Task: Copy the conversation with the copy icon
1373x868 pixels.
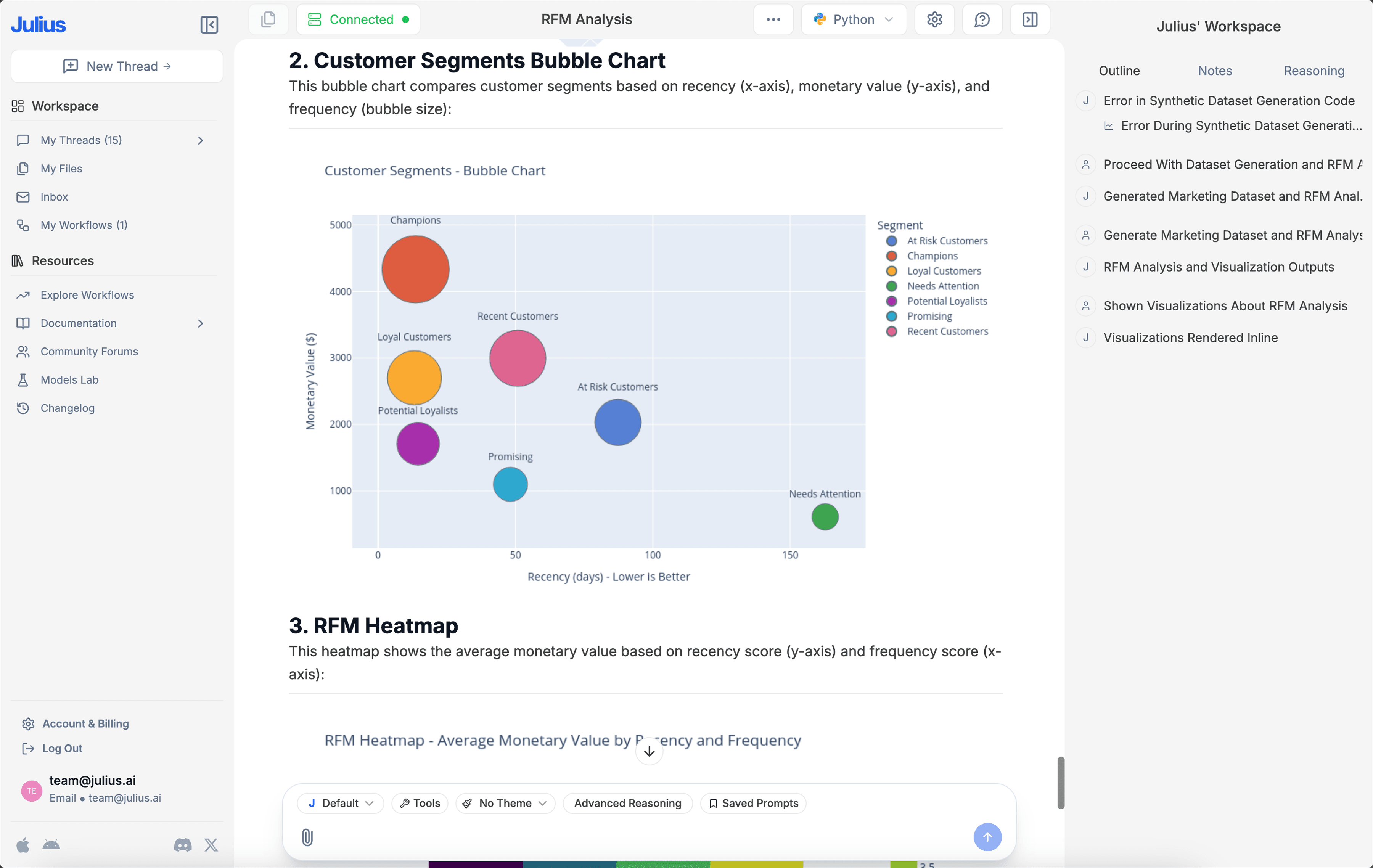Action: pos(268,19)
